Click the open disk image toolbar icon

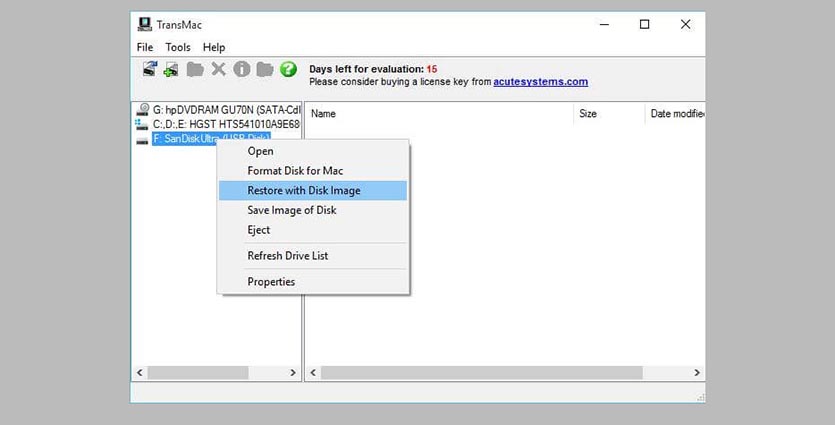pos(149,69)
